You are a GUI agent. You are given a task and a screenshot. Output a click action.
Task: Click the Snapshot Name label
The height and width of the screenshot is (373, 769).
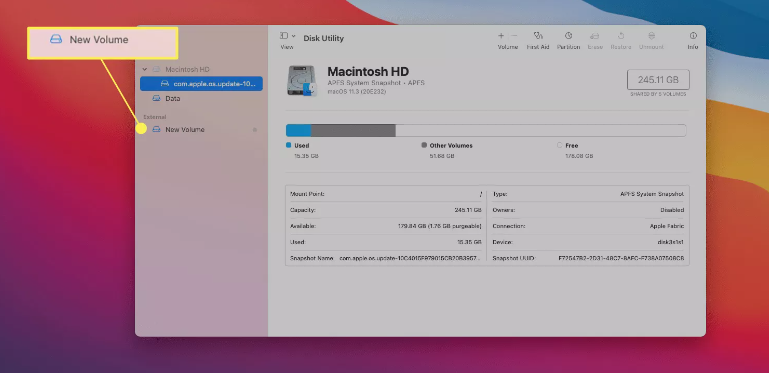point(311,258)
